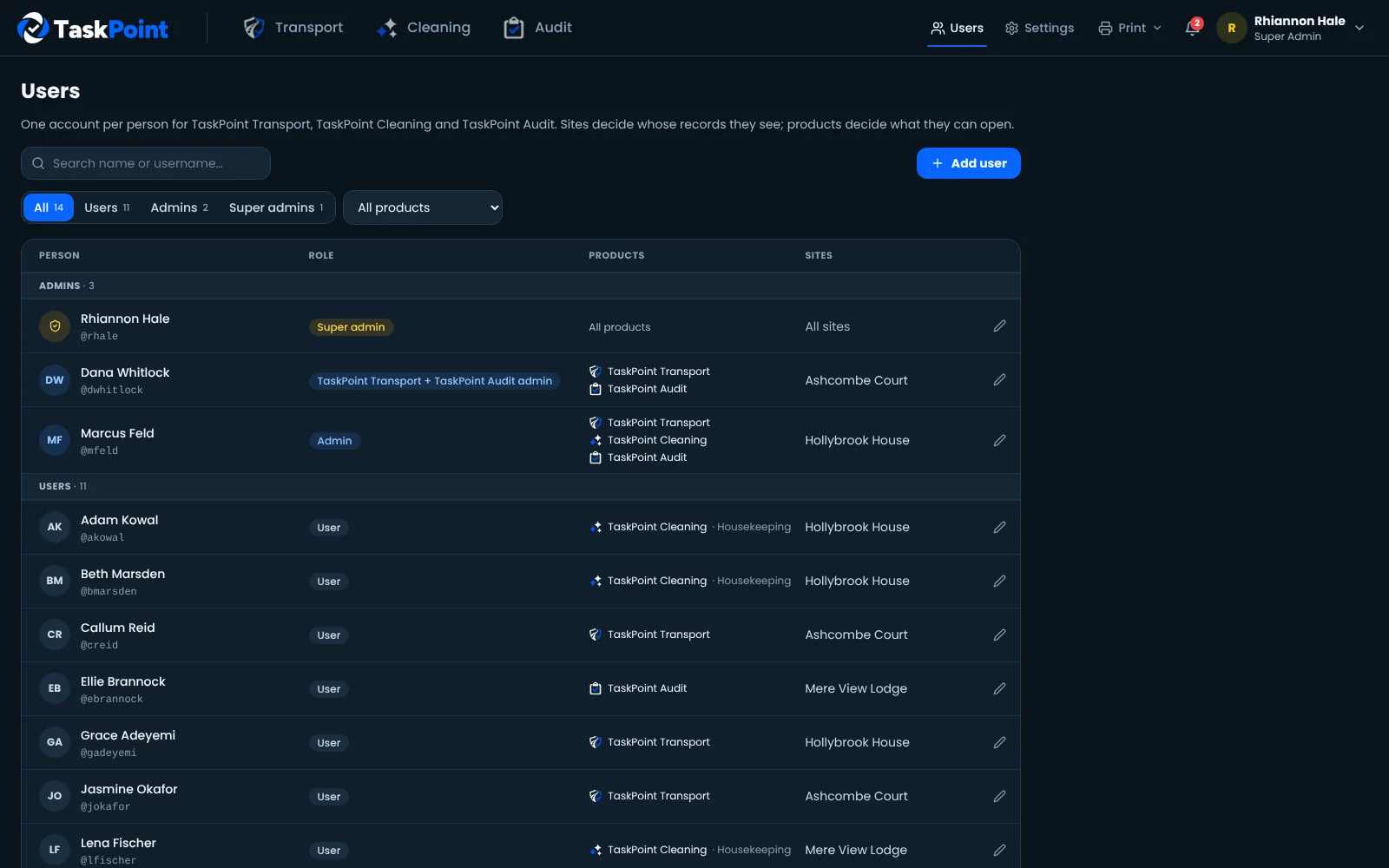The height and width of the screenshot is (868, 1389).
Task: Click the PERSON column header
Action: (x=59, y=255)
